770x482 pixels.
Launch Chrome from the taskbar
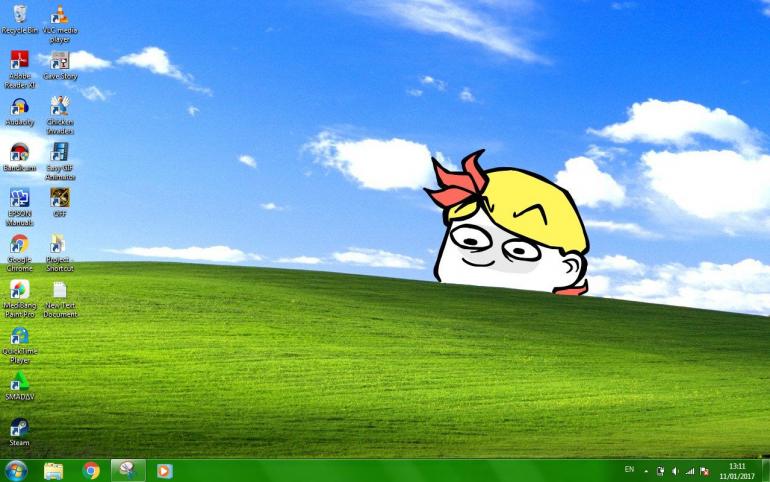tap(91, 471)
